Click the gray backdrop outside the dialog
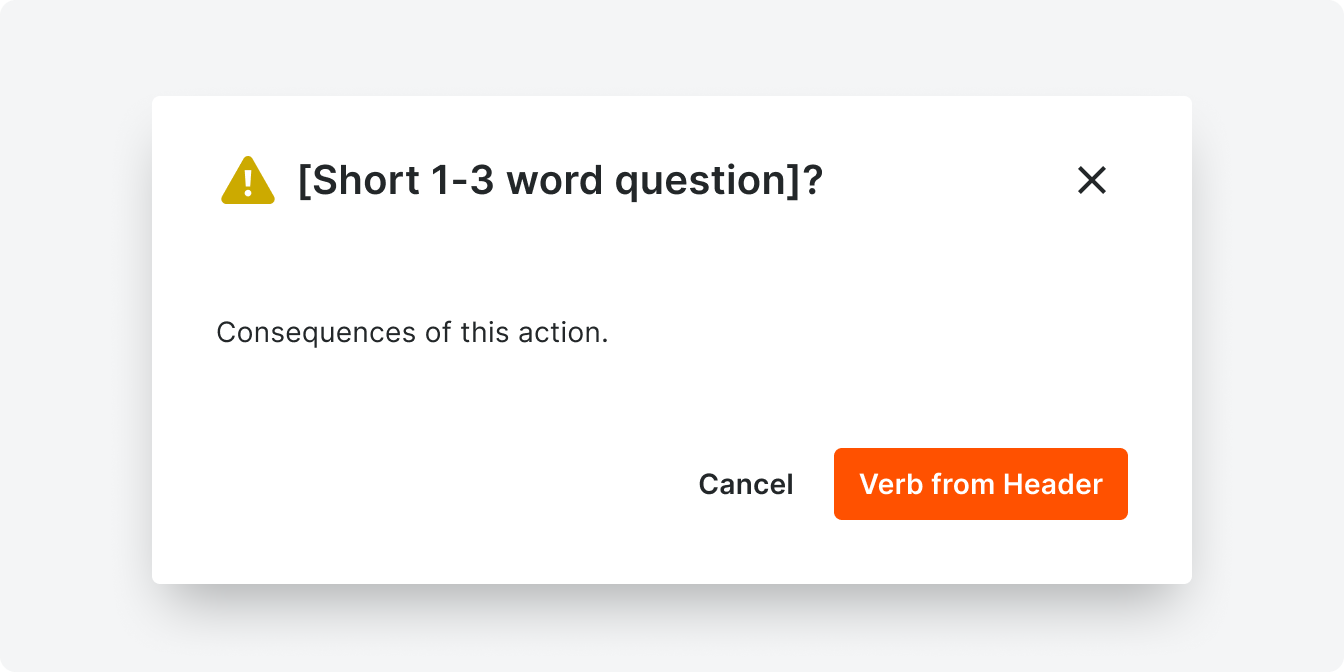The width and height of the screenshot is (1344, 672). 70,336
